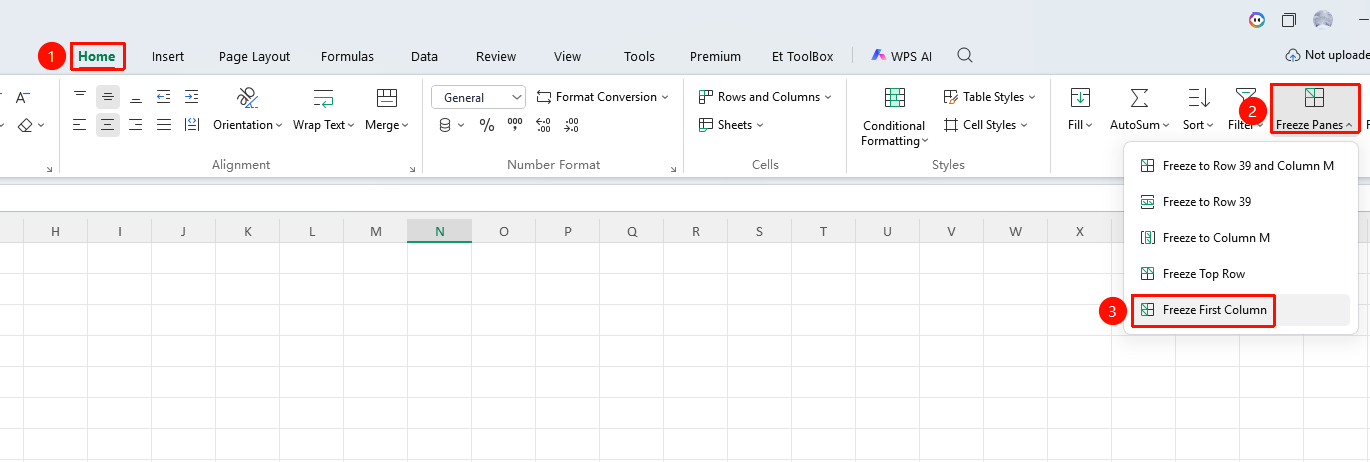Choose Freeze Top Row option
1370x462 pixels.
click(1203, 274)
